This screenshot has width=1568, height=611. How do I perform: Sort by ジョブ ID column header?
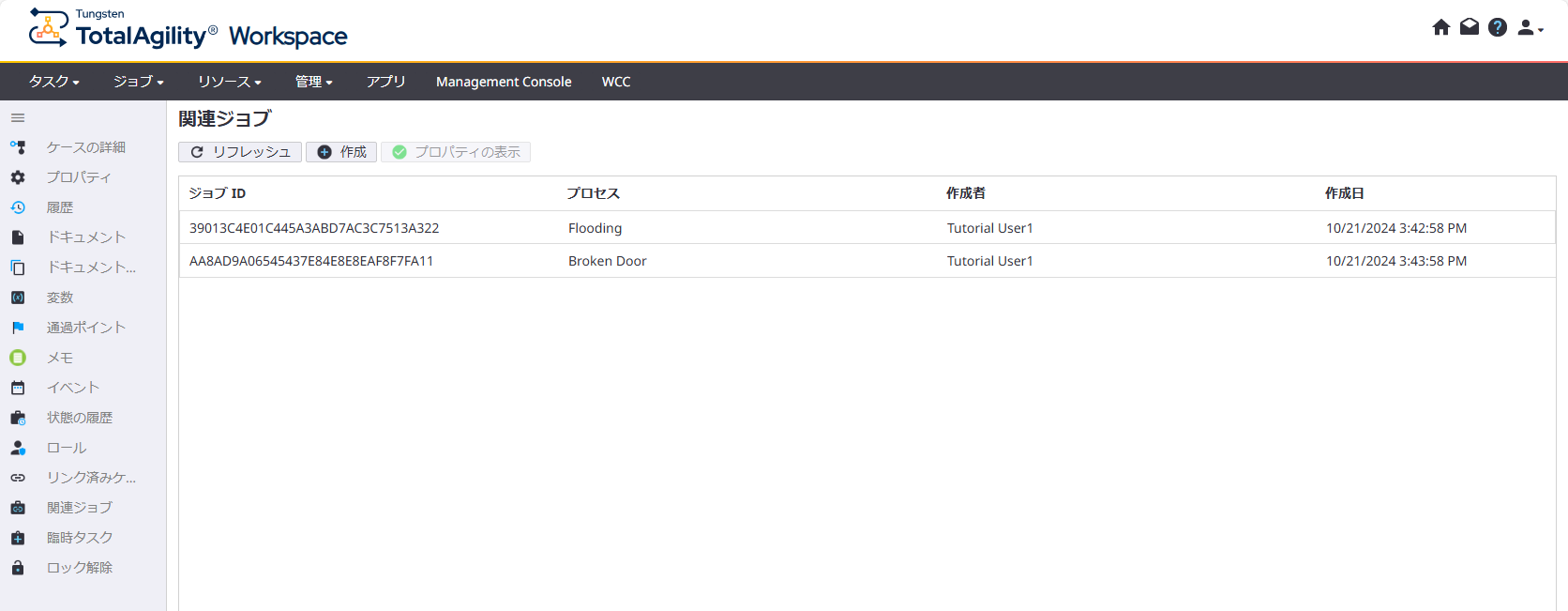218,193
